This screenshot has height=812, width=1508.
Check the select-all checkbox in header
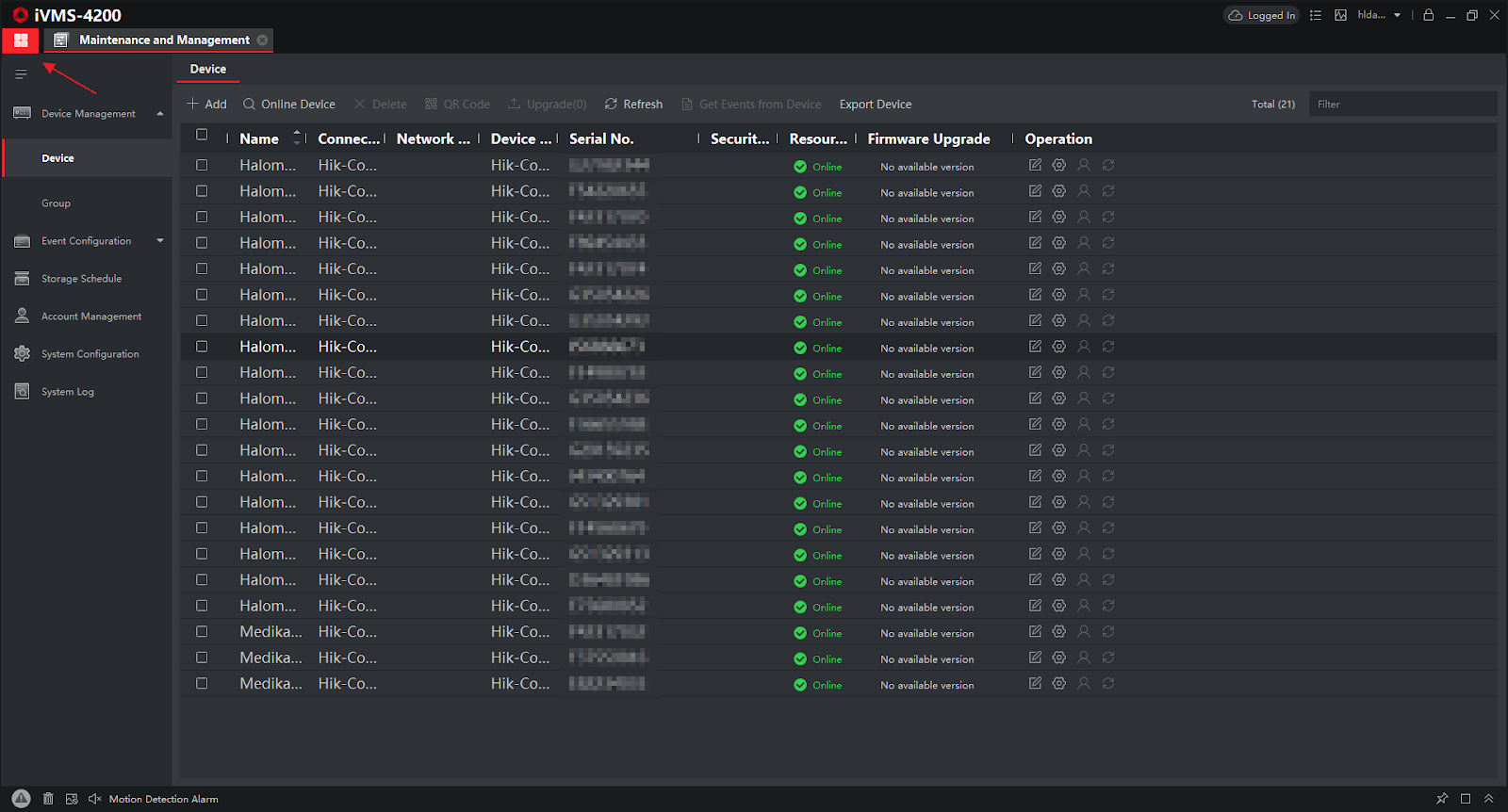(x=202, y=135)
